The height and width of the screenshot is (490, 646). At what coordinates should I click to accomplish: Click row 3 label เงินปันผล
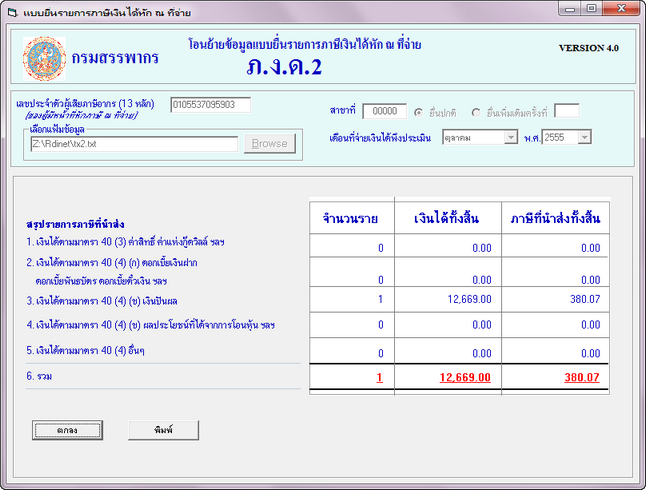[x=102, y=301]
